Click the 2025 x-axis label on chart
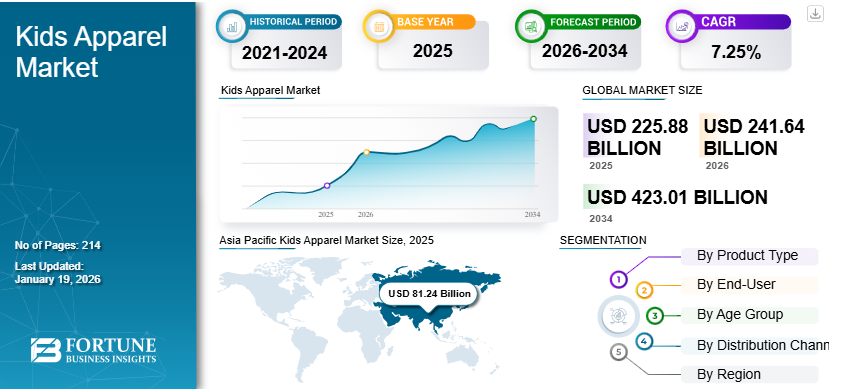 [x=326, y=215]
